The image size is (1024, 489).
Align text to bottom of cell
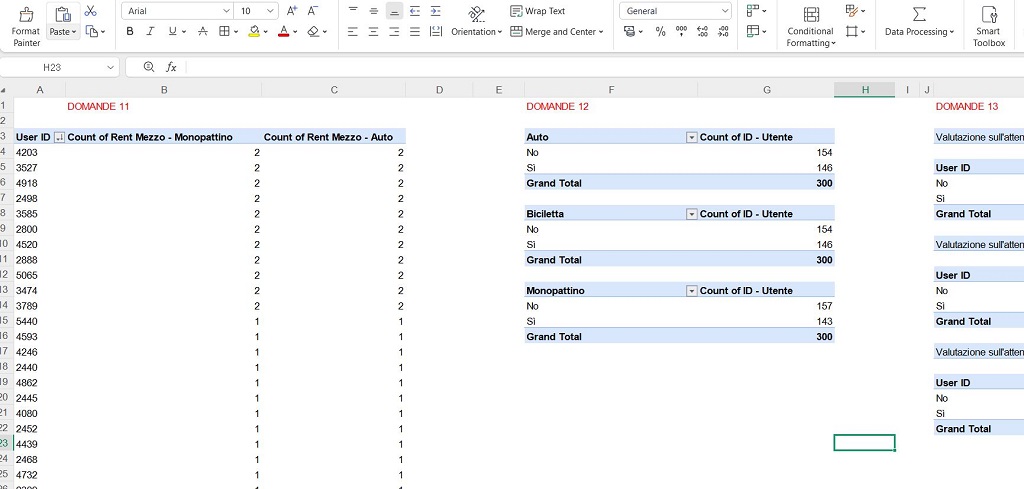(394, 11)
